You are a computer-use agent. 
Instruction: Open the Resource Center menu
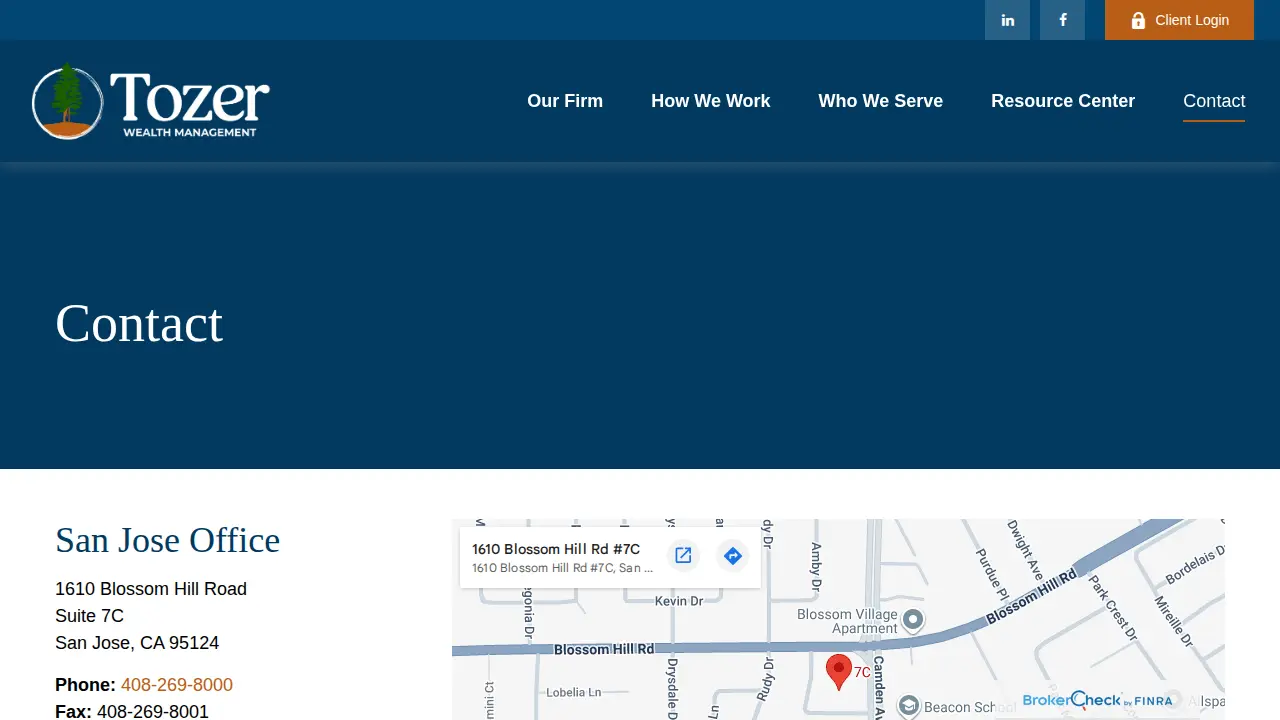1062,101
